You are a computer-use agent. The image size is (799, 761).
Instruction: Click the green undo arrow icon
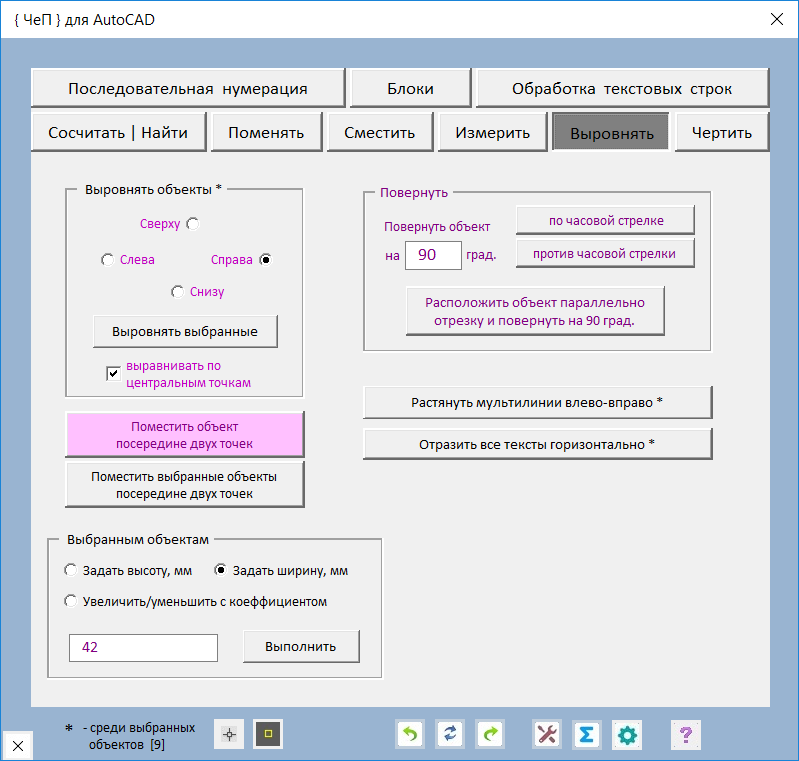coord(411,735)
